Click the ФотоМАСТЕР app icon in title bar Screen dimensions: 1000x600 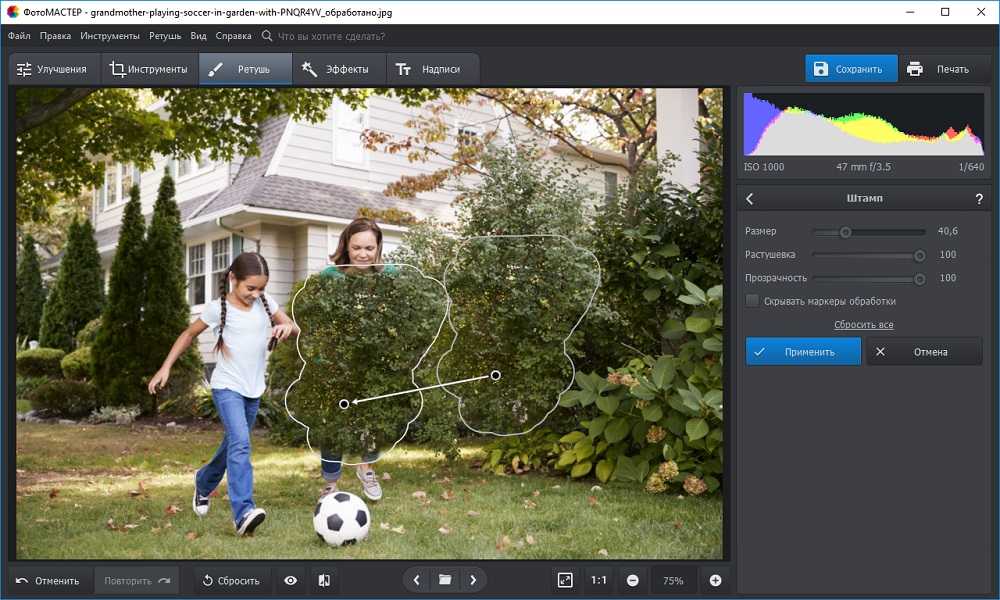tap(13, 11)
